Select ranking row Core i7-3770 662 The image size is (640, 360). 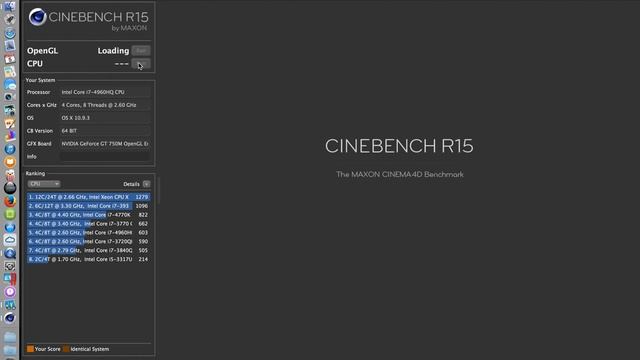pos(89,224)
